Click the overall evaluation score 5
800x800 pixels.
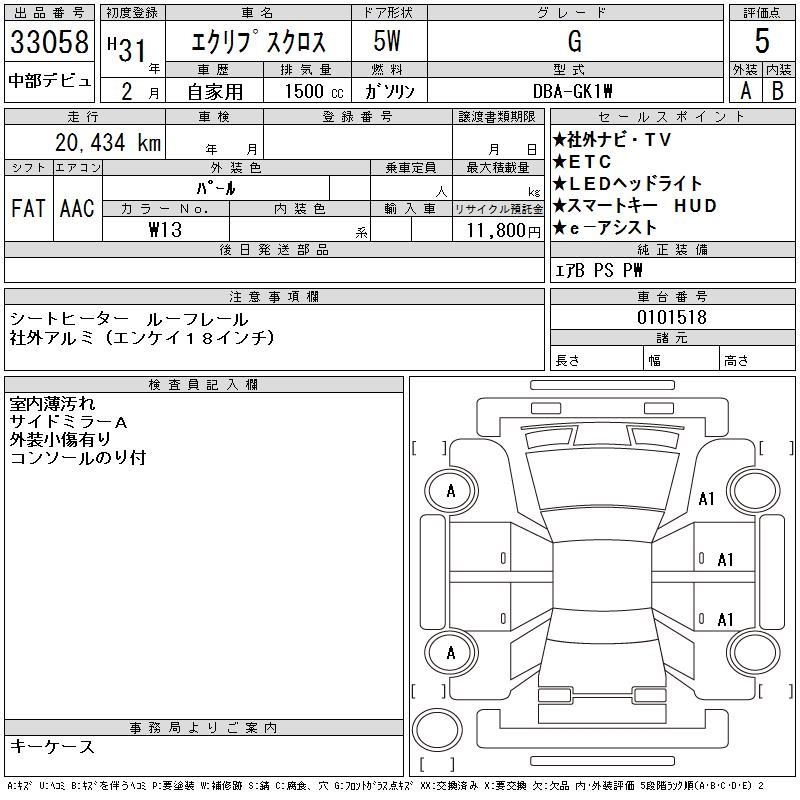[762, 41]
